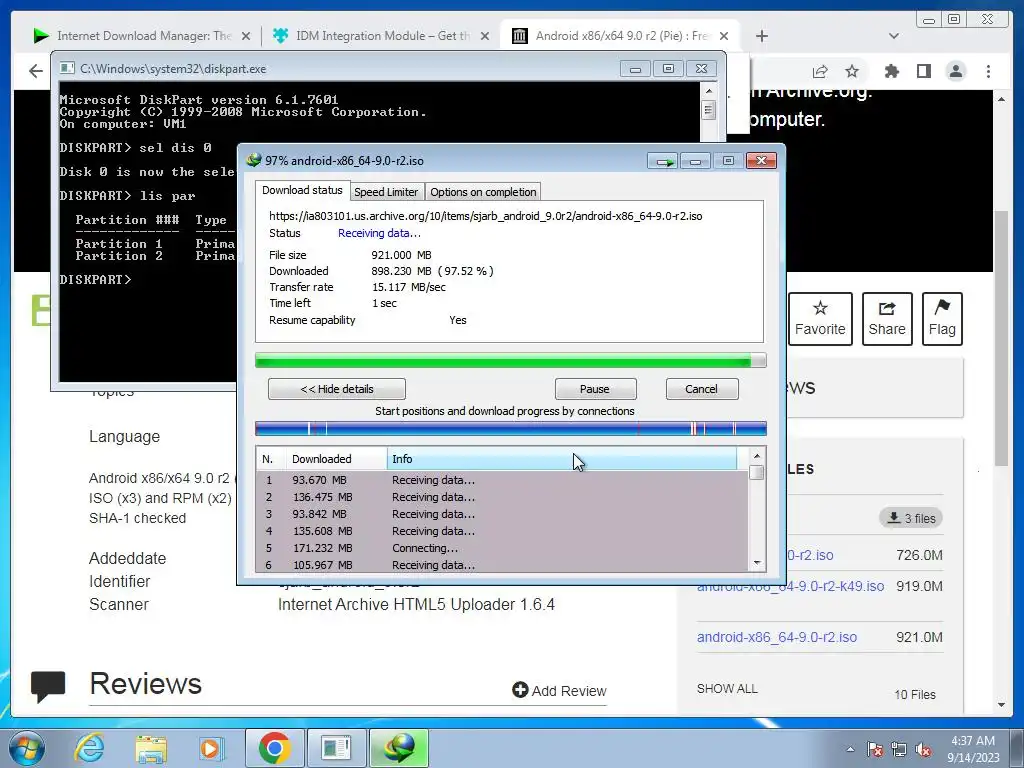
Task: Click the Flag button on archive page
Action: pos(942,319)
